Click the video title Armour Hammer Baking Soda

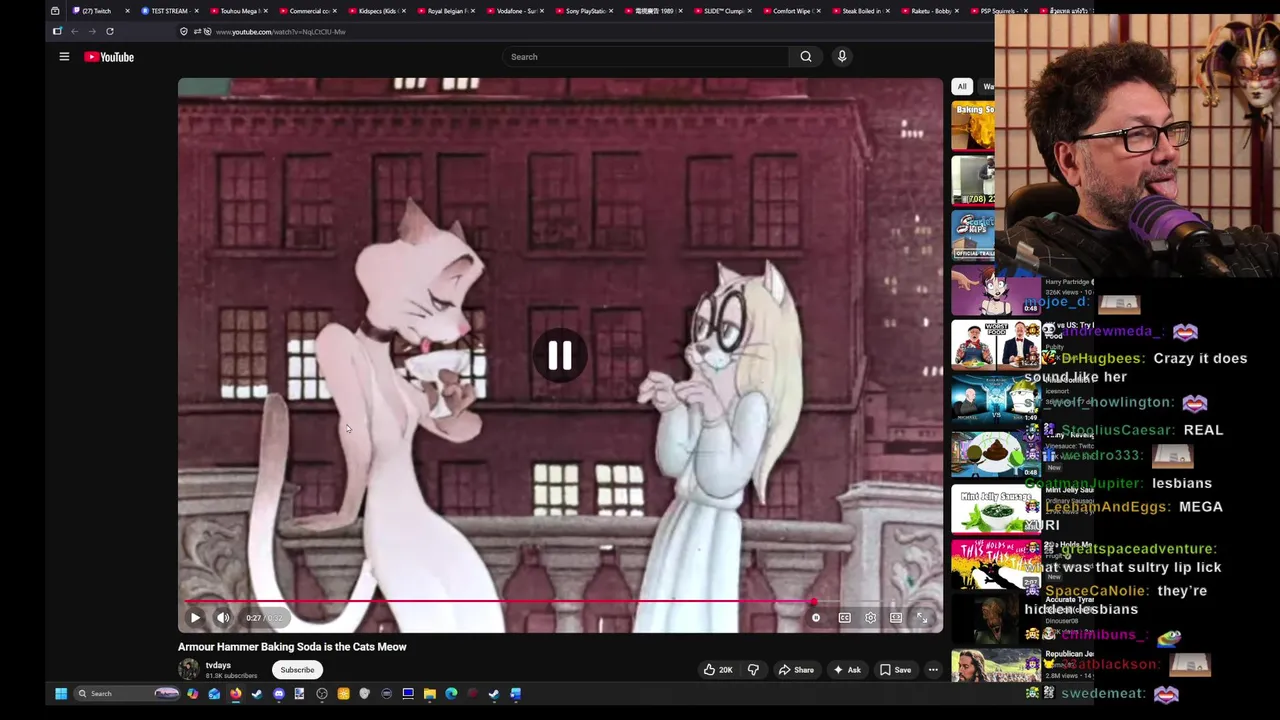point(292,647)
